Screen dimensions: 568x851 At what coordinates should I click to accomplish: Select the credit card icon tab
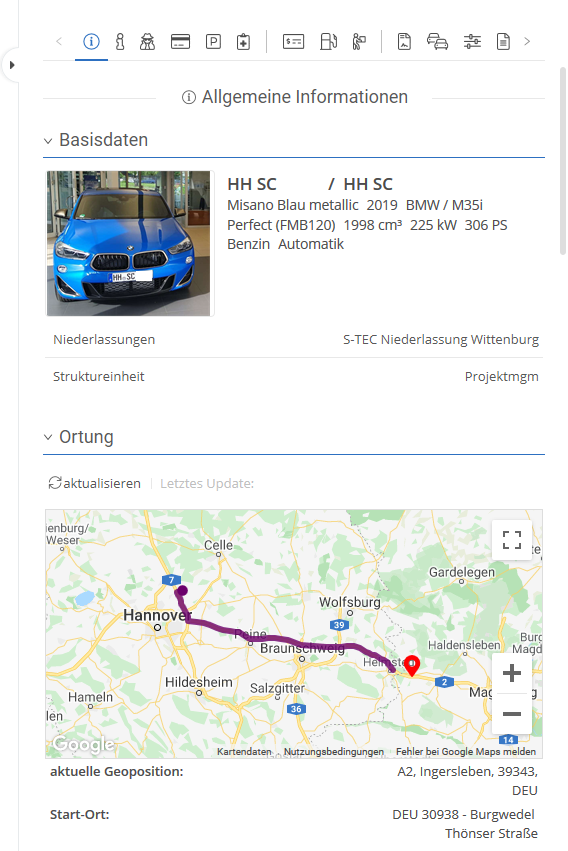pyautogui.click(x=180, y=41)
